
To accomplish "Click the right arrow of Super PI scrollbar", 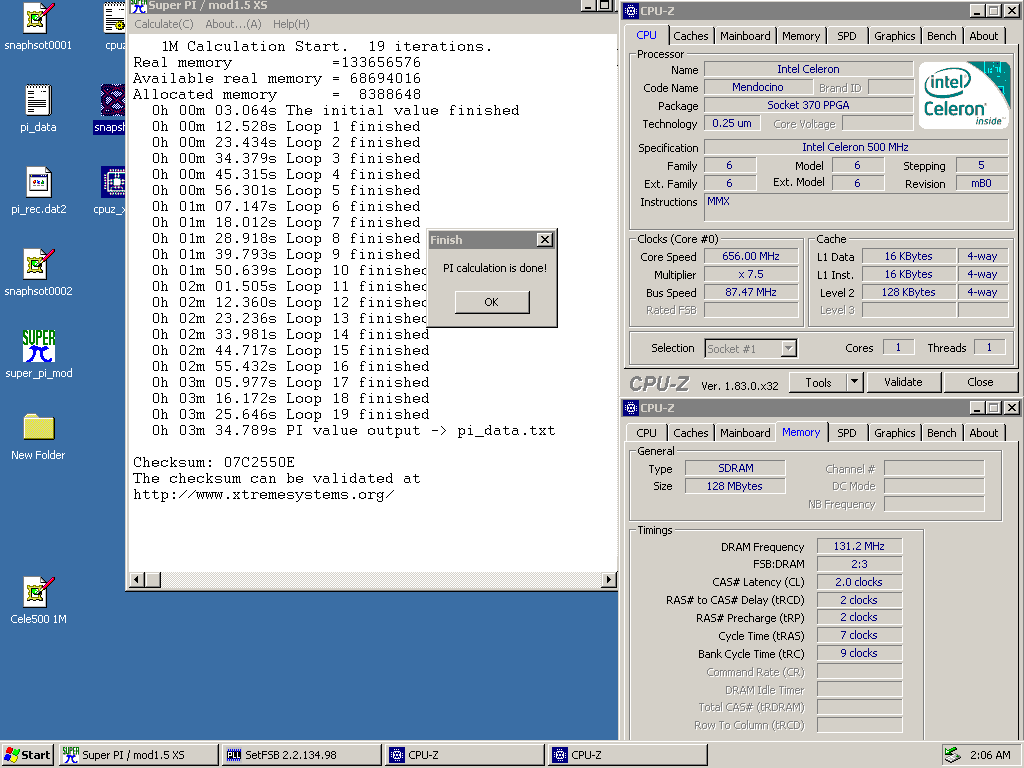I will coord(609,579).
